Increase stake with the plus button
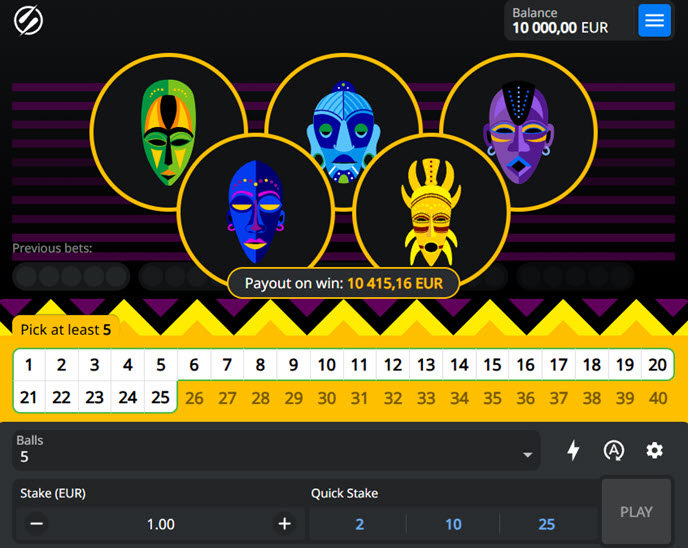This screenshot has height=548, width=688. click(x=285, y=524)
